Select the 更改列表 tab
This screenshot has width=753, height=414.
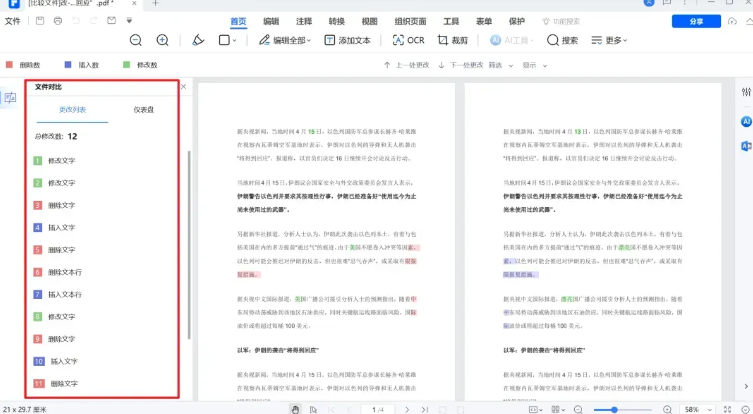[73, 110]
